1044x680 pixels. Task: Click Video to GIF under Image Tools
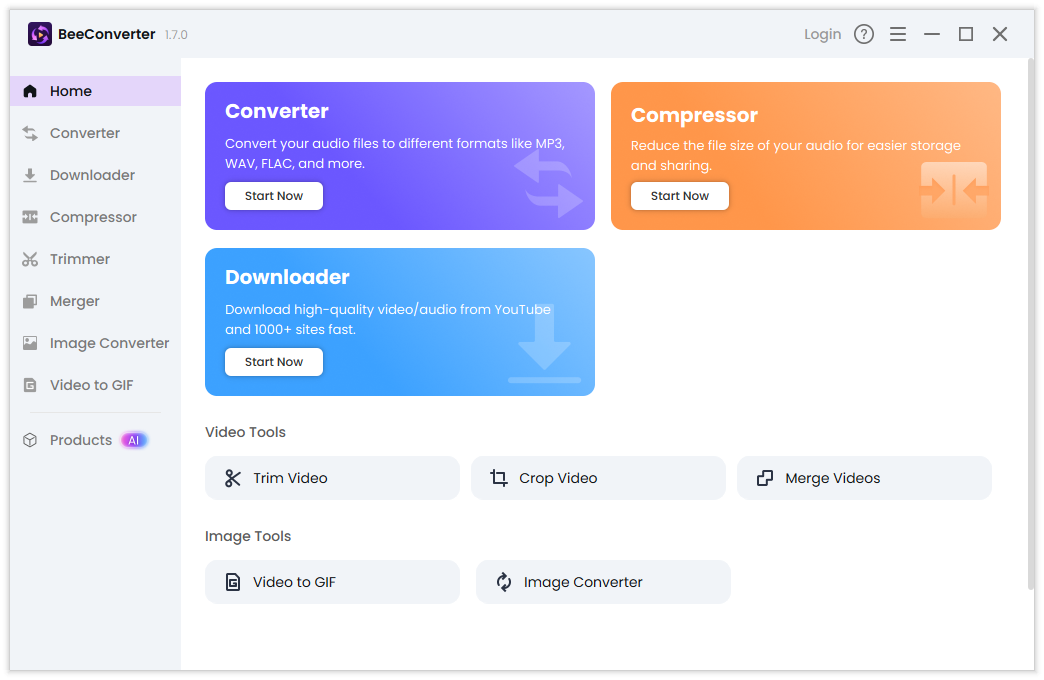332,582
